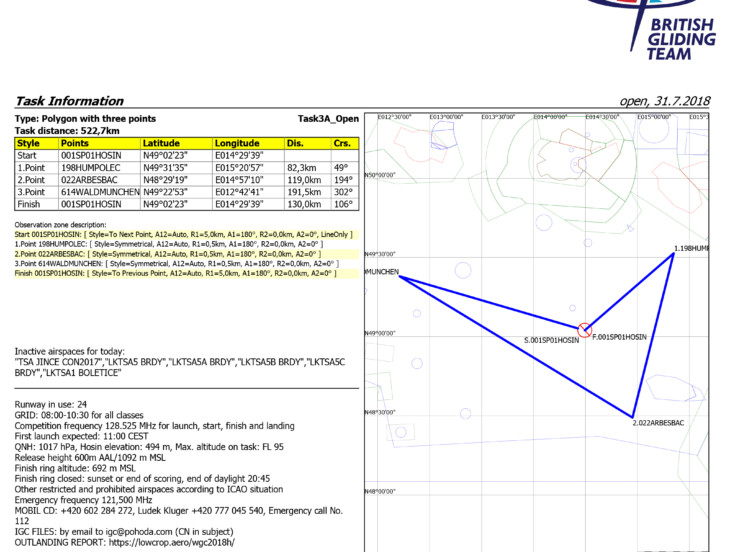
Task: Click the 5.001SP01HOSIN map label
Action: (x=551, y=341)
